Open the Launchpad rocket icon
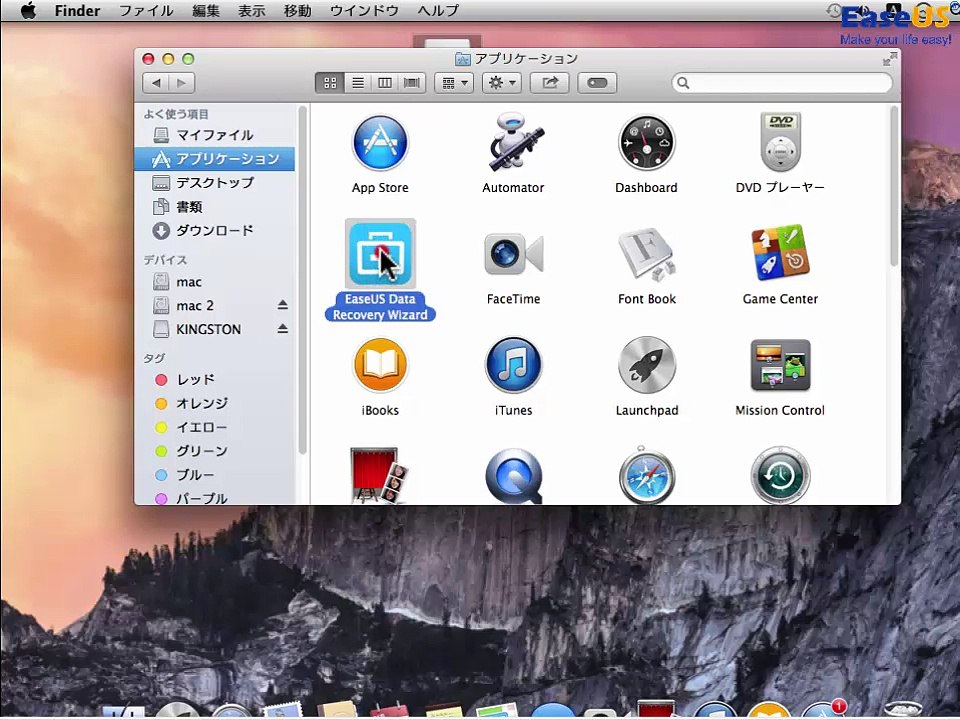960x720 pixels. tap(647, 365)
